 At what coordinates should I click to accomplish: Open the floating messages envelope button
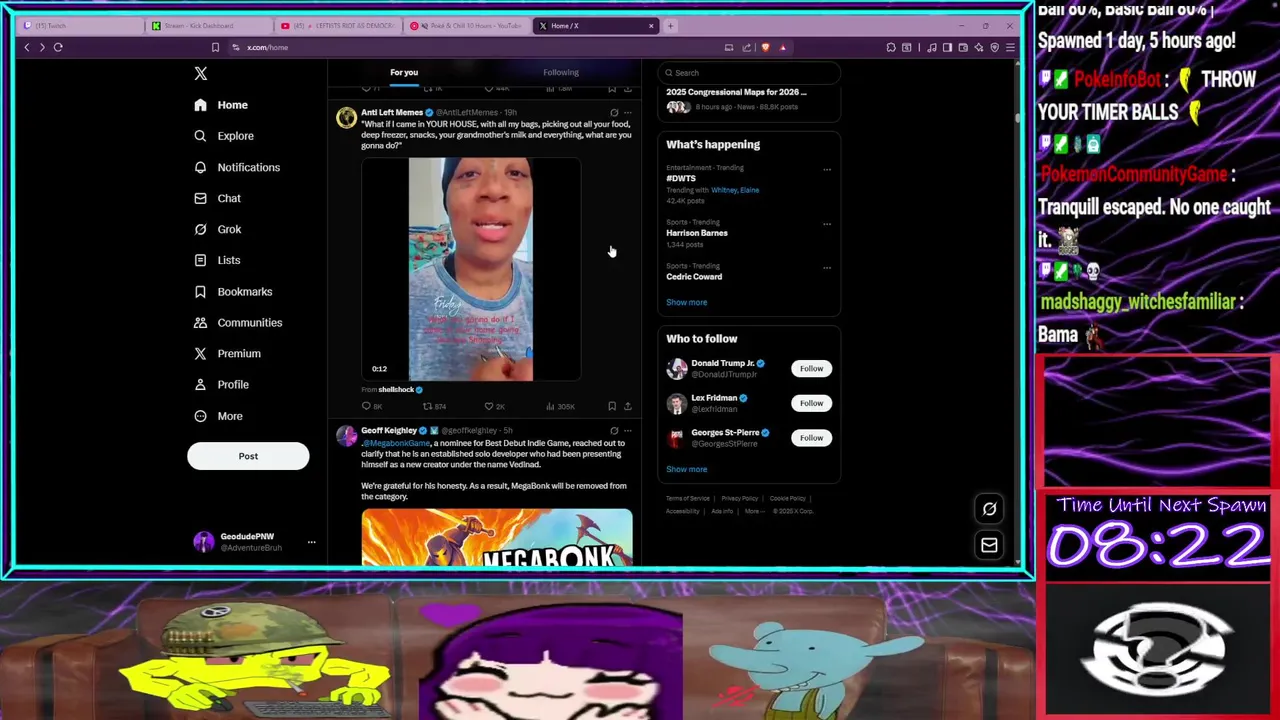pyautogui.click(x=989, y=545)
